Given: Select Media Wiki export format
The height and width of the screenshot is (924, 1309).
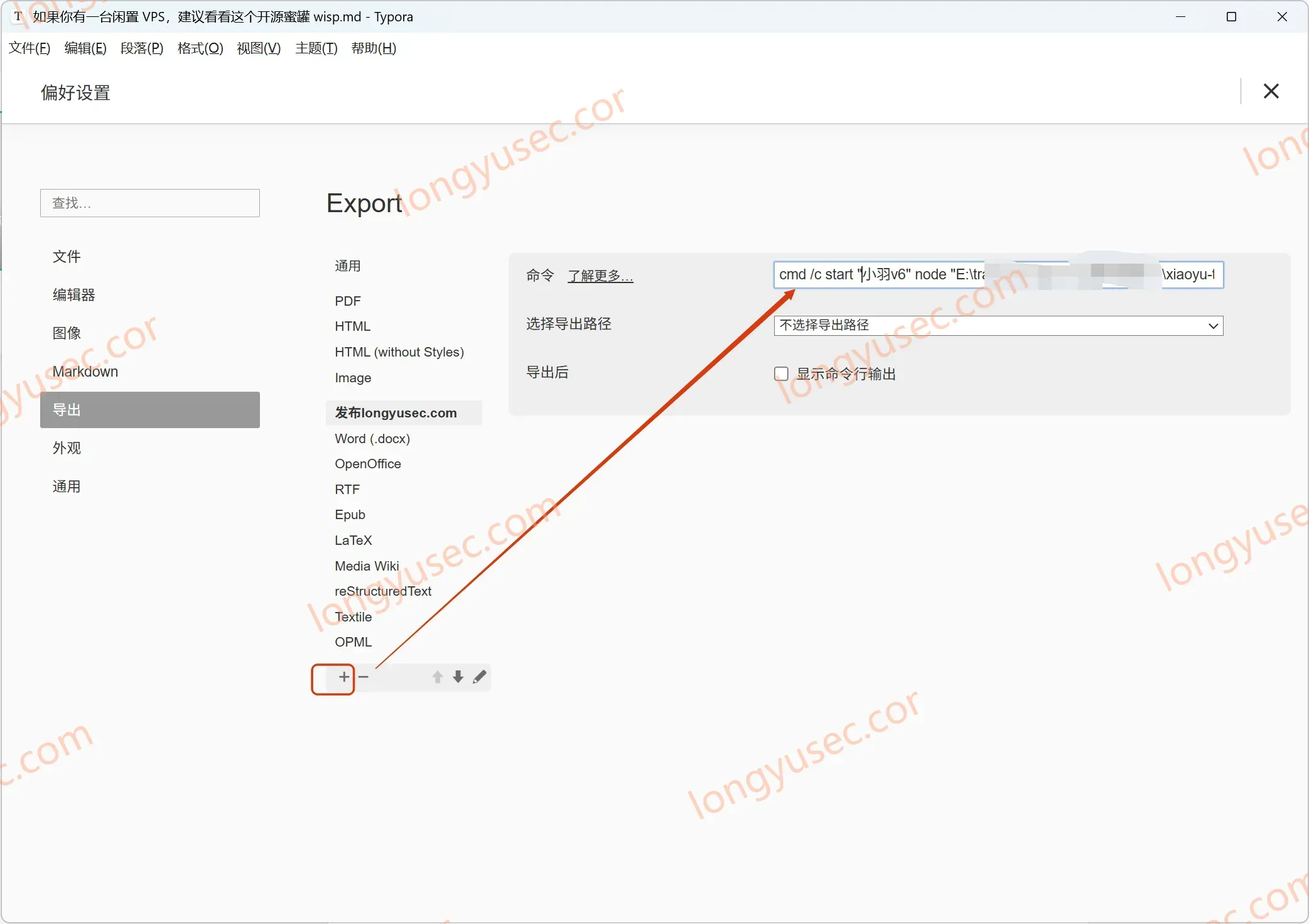Looking at the screenshot, I should click(x=367, y=566).
